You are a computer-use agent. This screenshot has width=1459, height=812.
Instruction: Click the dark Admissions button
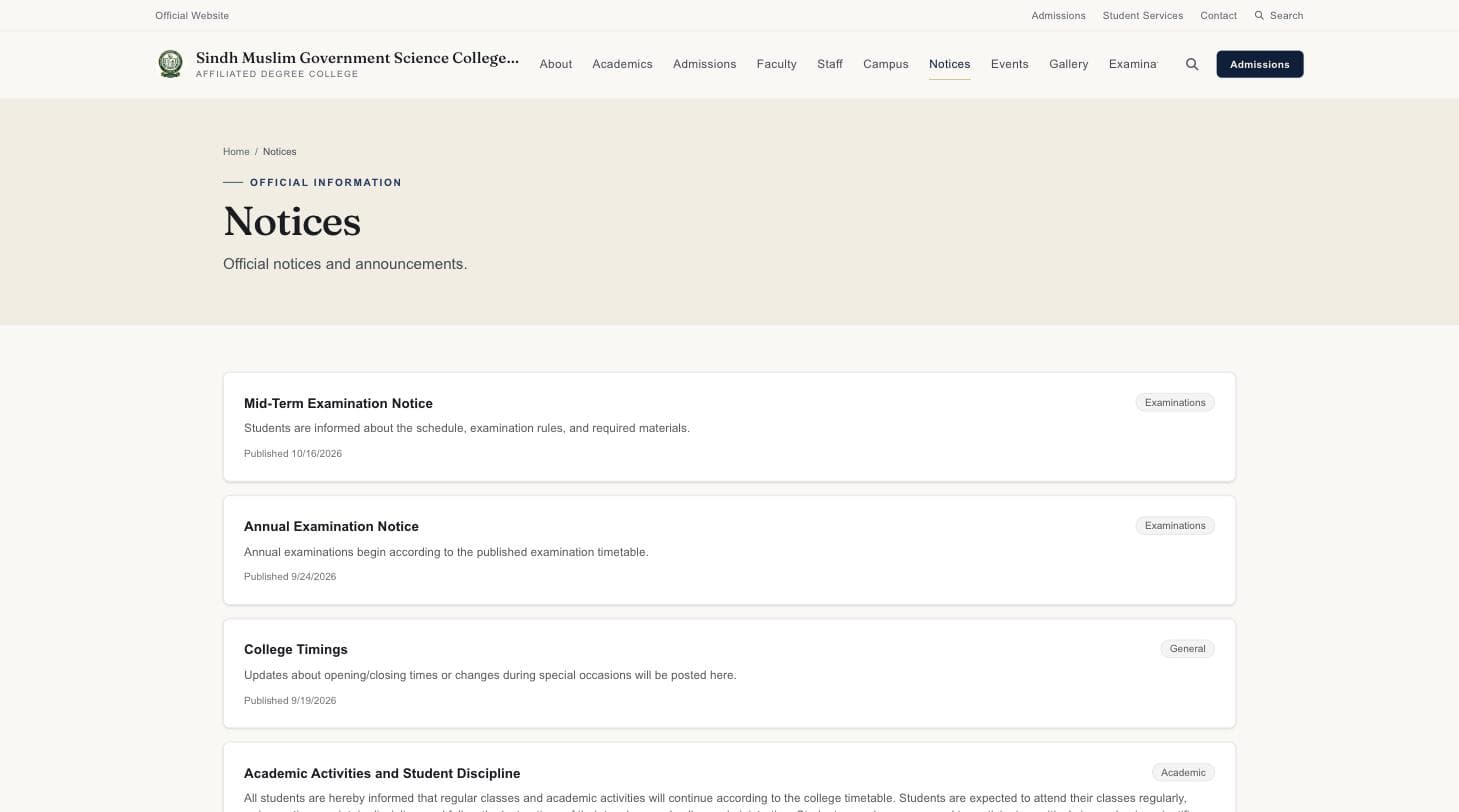click(1260, 64)
